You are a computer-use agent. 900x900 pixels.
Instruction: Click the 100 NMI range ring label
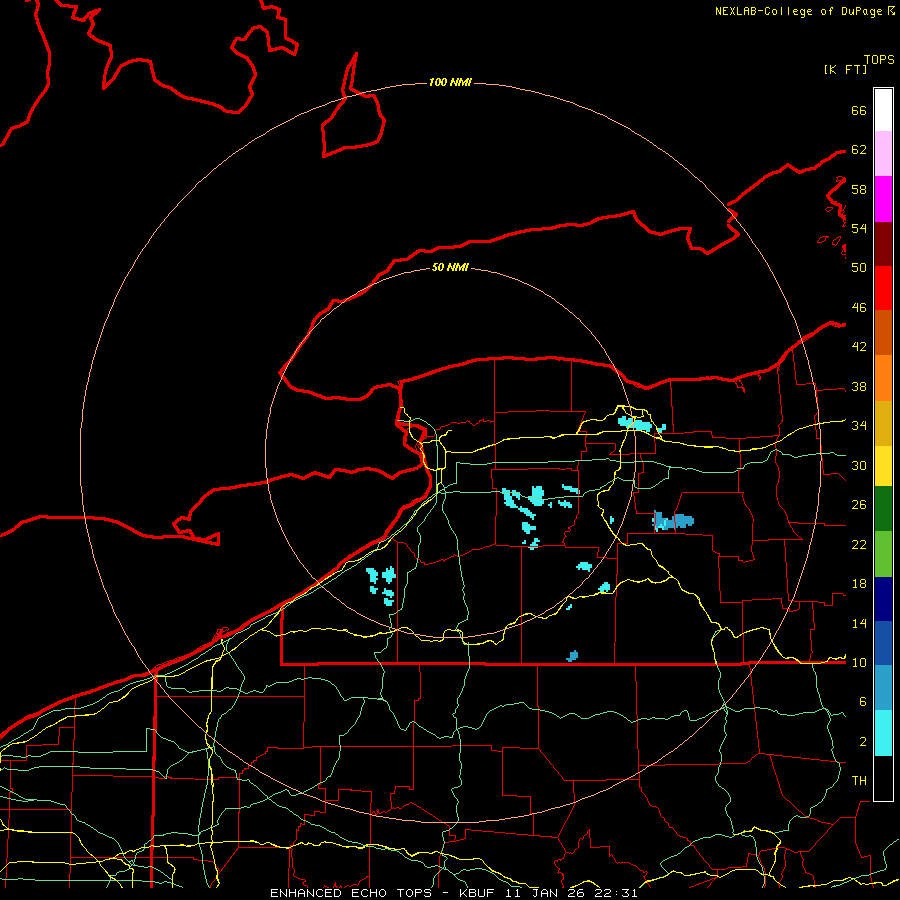coord(450,82)
